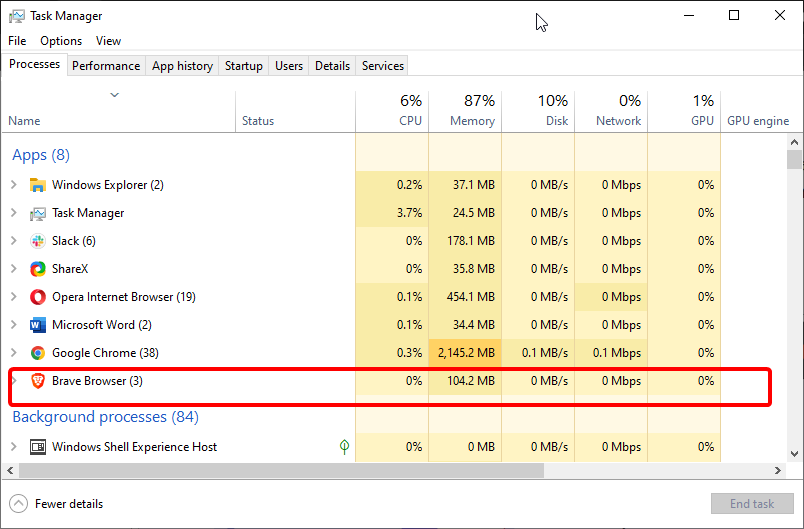Click the ShareX app icon

point(37,269)
